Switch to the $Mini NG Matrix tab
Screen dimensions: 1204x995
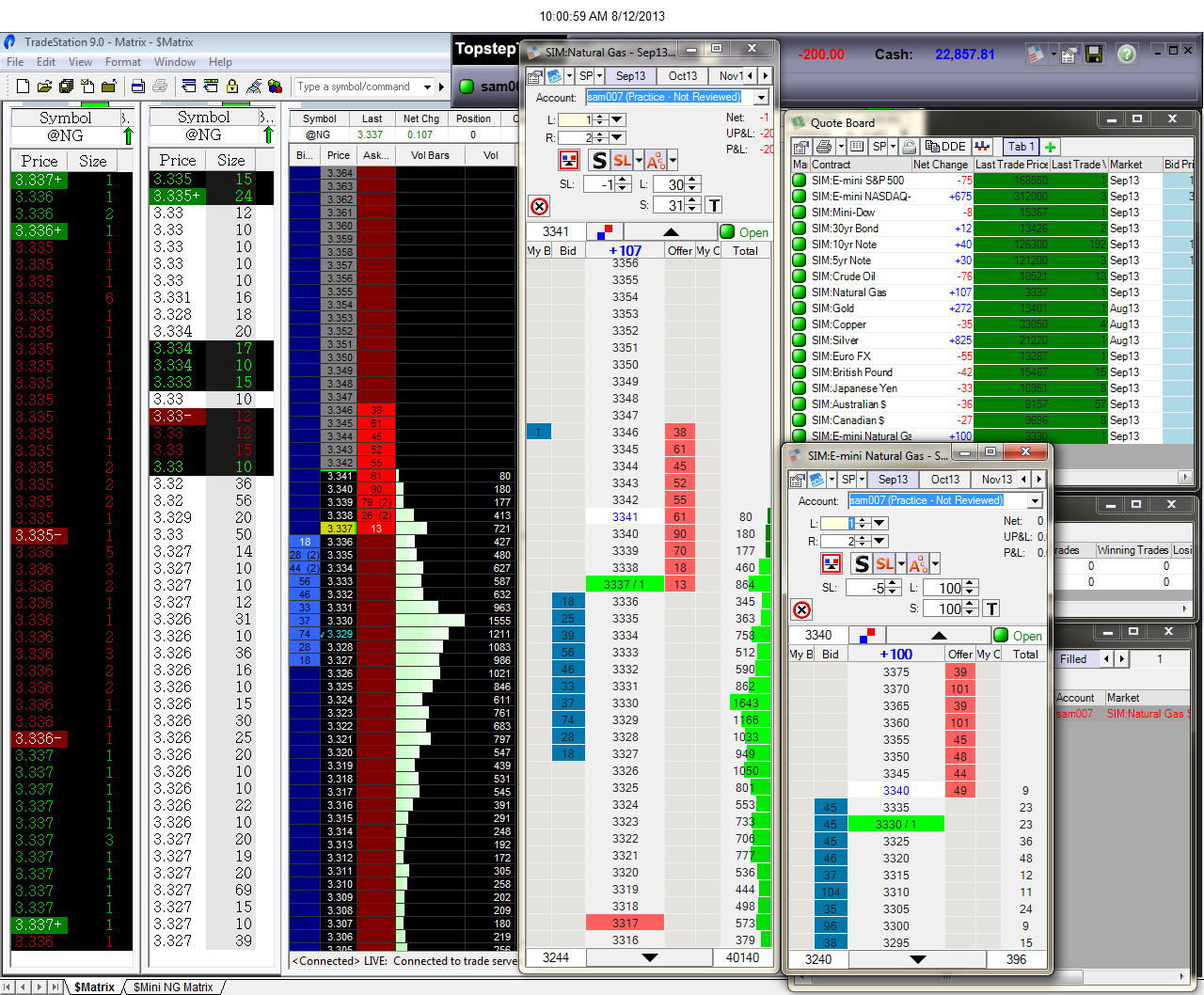173,987
